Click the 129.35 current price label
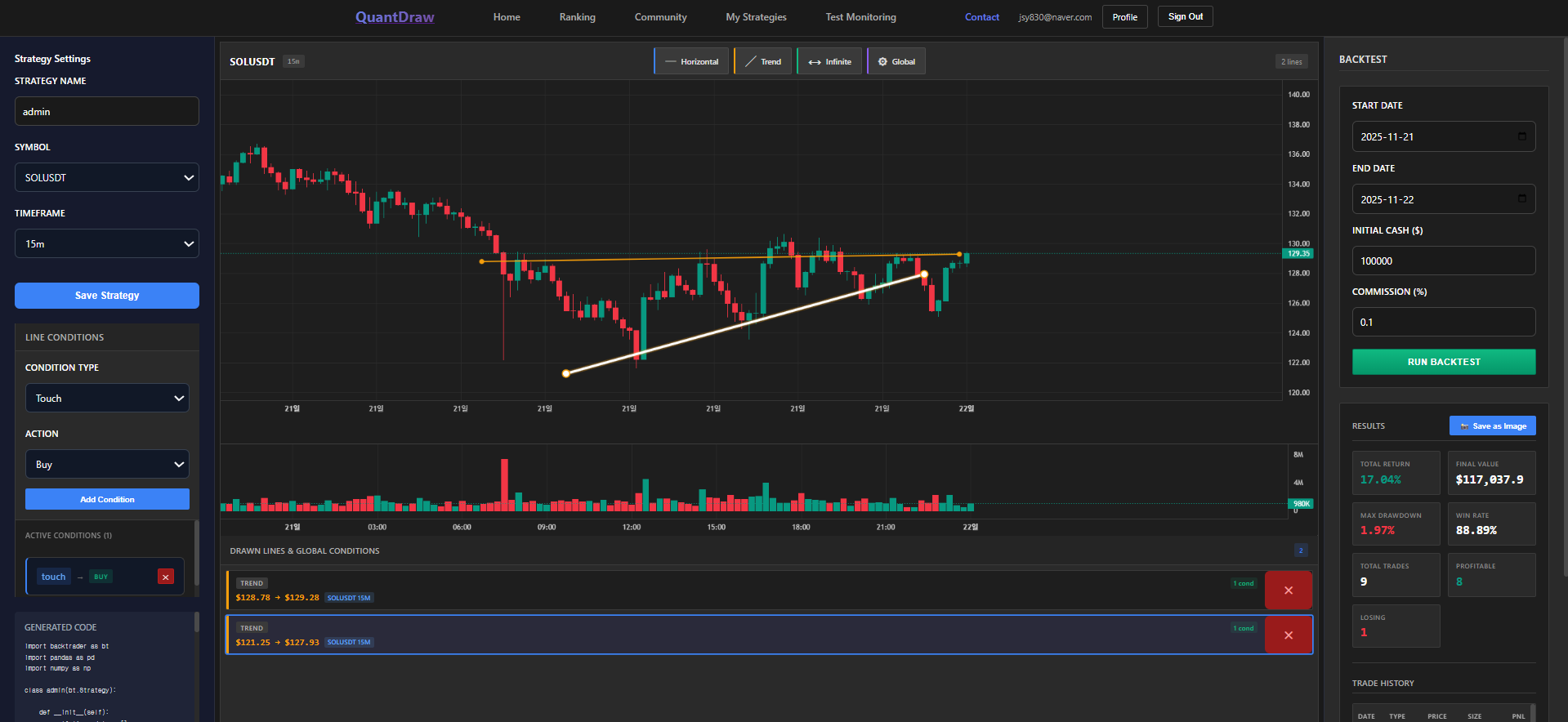The width and height of the screenshot is (1568, 722). (1299, 253)
